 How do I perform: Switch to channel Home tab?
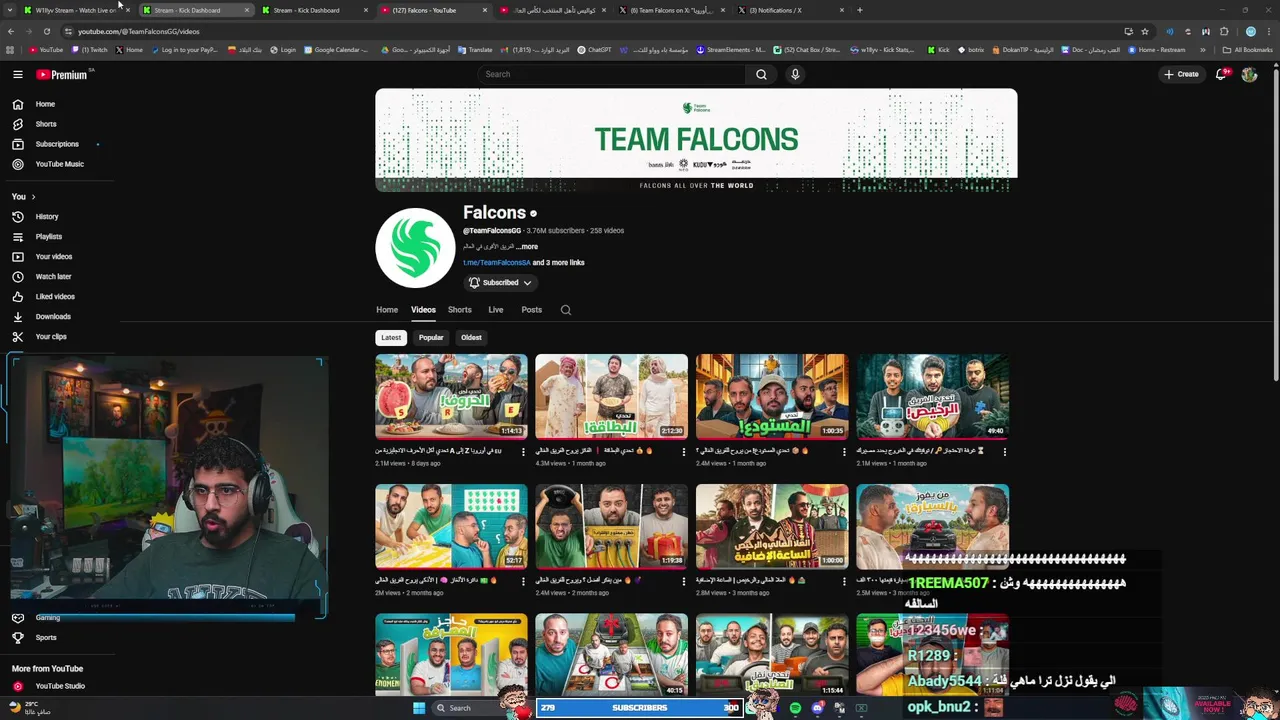pyautogui.click(x=387, y=310)
